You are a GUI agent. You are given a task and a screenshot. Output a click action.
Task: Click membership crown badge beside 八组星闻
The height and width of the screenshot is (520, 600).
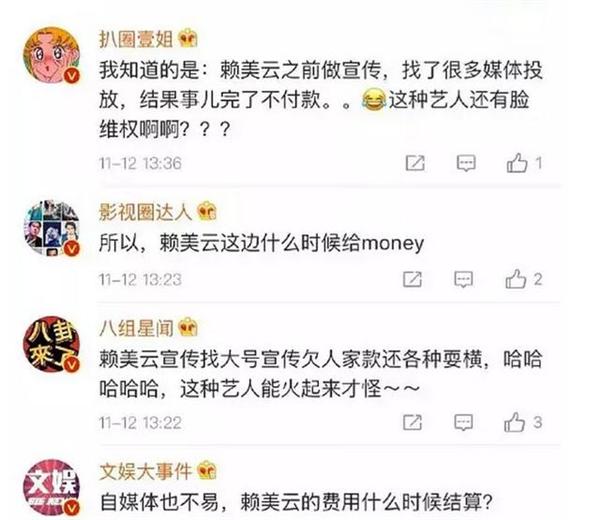188,327
